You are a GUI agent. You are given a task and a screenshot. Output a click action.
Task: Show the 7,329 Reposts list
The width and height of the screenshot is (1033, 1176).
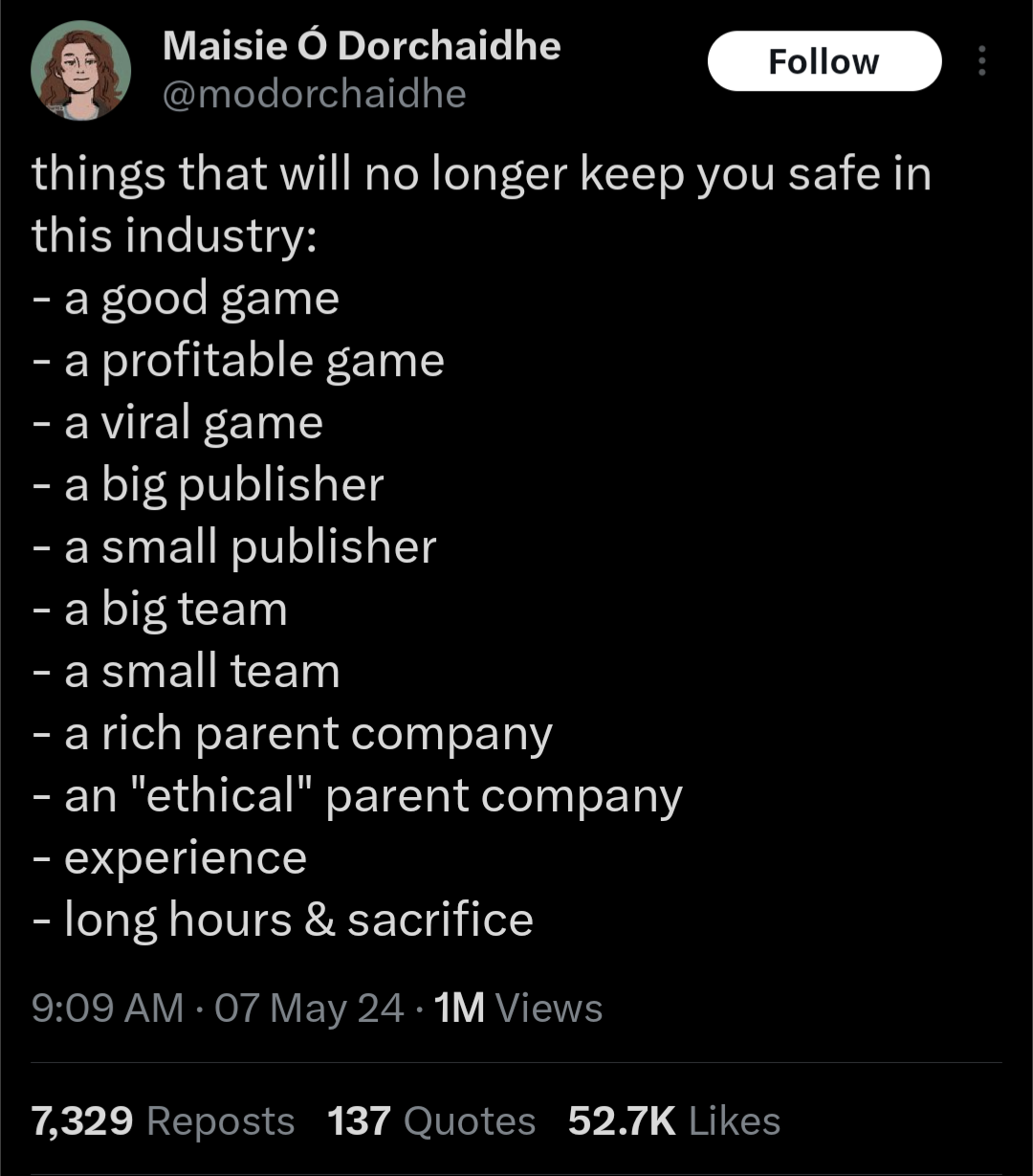click(163, 1121)
